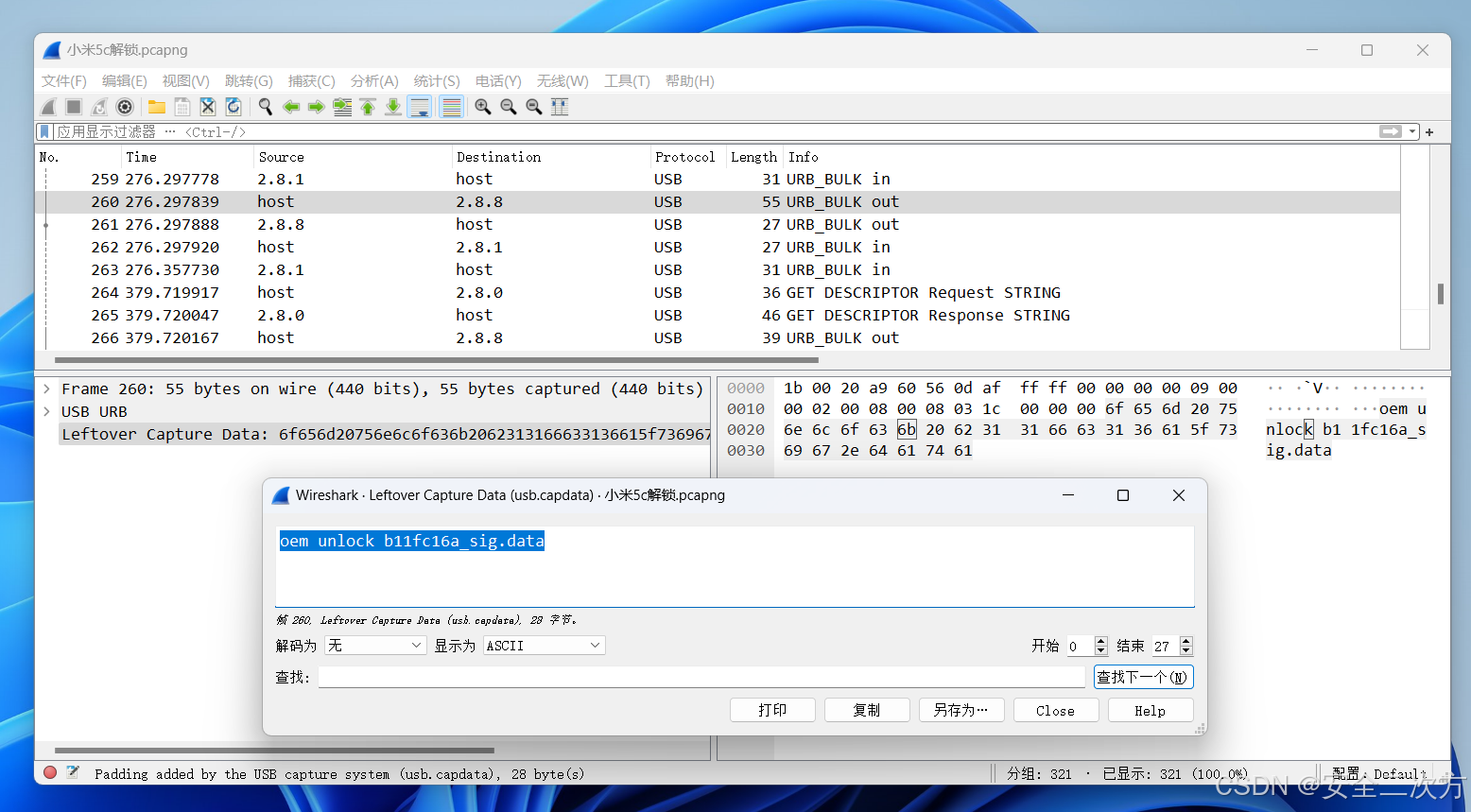
Task: Open display filter bookmark icon
Action: [44, 131]
